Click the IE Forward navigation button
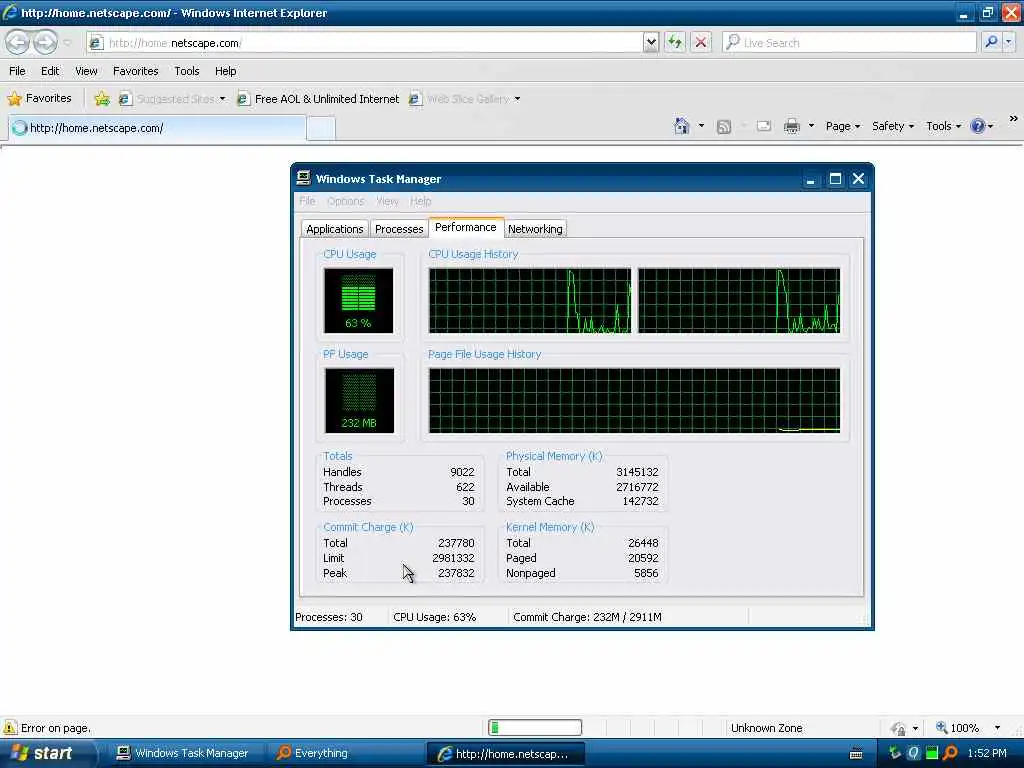Image resolution: width=1024 pixels, height=768 pixels. 45,42
